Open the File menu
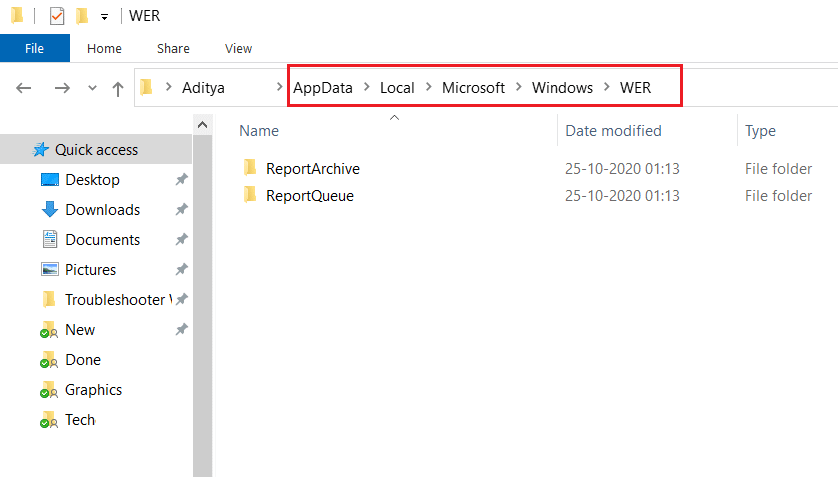Viewport: 838px width, 477px height. [x=34, y=48]
